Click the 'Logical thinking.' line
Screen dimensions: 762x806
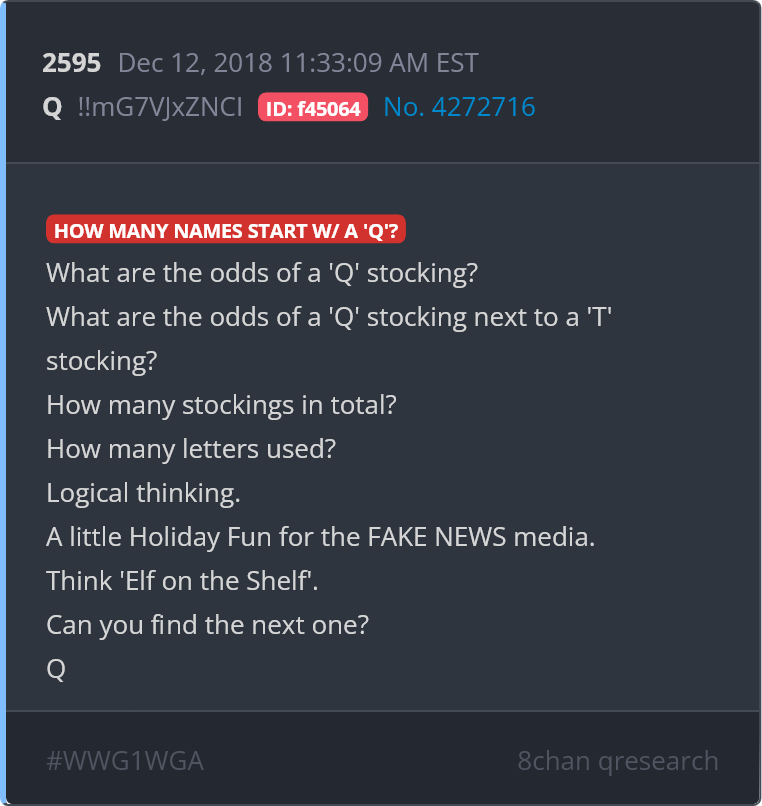tap(143, 493)
